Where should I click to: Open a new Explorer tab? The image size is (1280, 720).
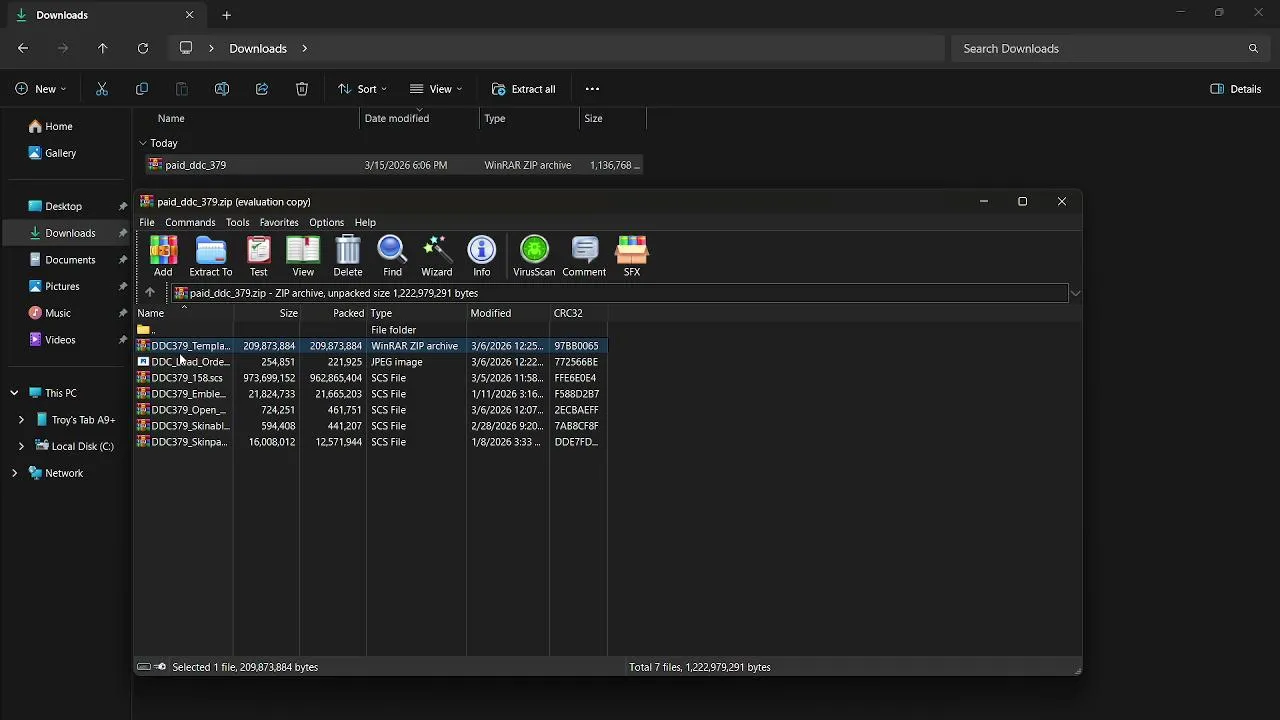coord(227,15)
